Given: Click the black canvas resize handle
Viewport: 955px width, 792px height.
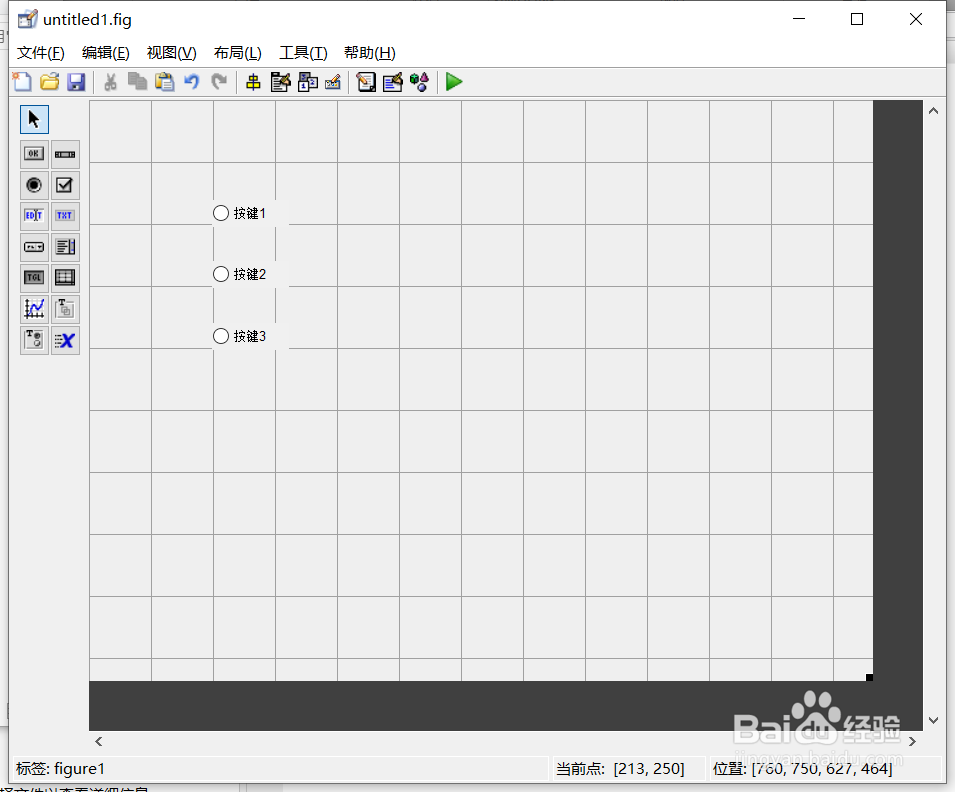Looking at the screenshot, I should pyautogui.click(x=870, y=677).
